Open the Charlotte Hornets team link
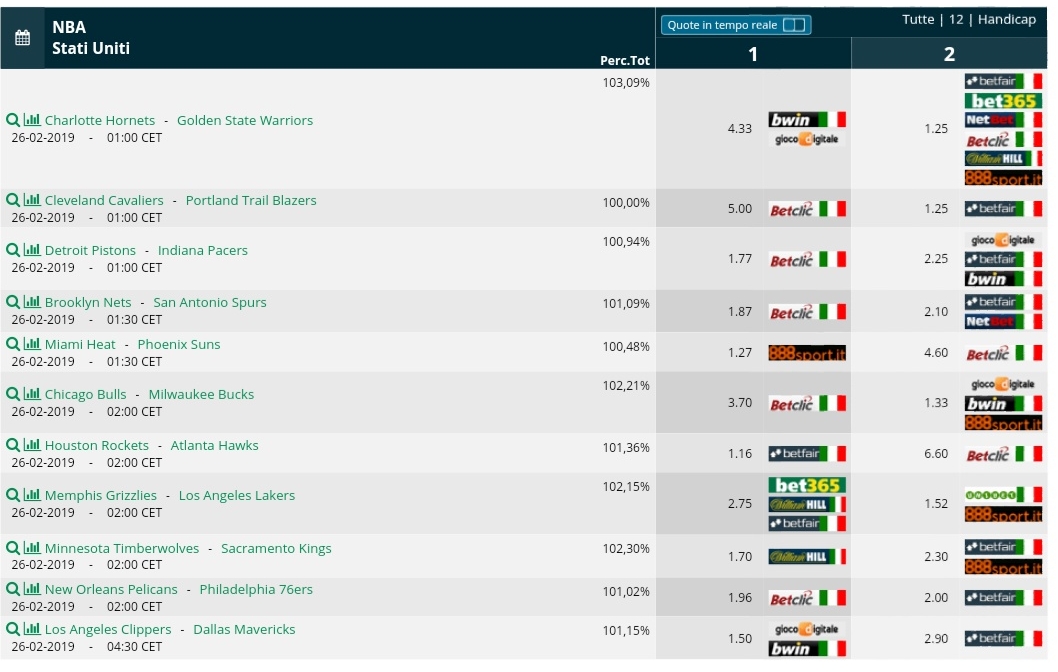The width and height of the screenshot is (1058, 672). (100, 120)
